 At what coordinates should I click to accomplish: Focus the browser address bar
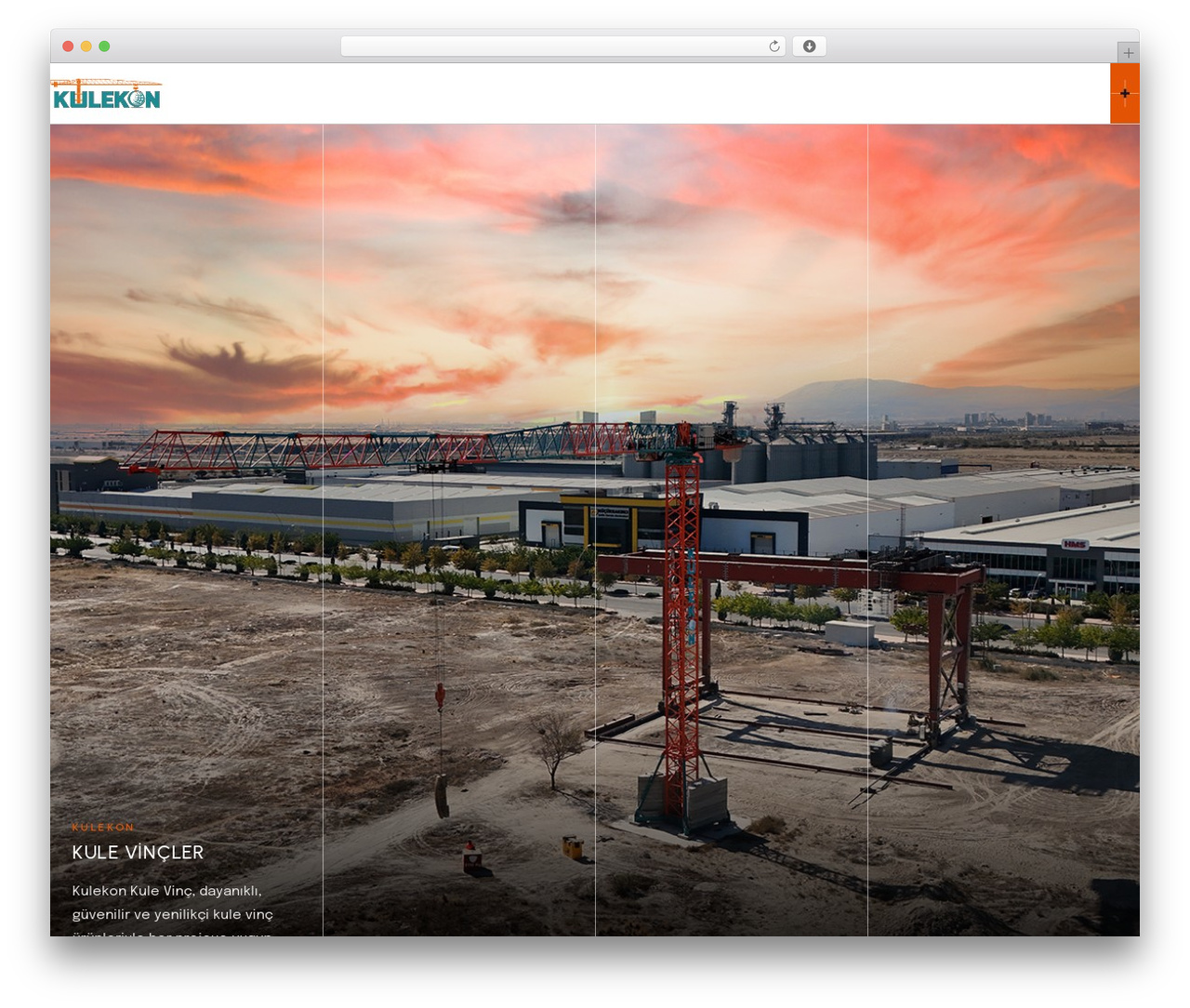tap(563, 46)
